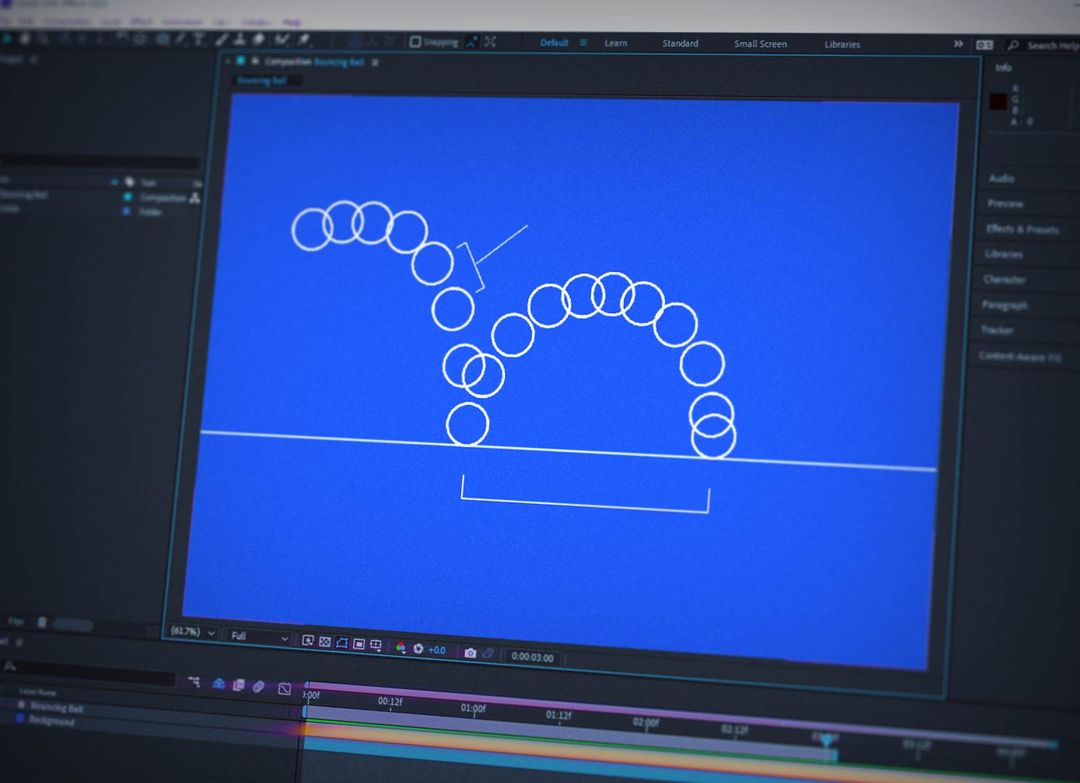
Task: Toggle the transparency grid view
Action: click(x=324, y=642)
